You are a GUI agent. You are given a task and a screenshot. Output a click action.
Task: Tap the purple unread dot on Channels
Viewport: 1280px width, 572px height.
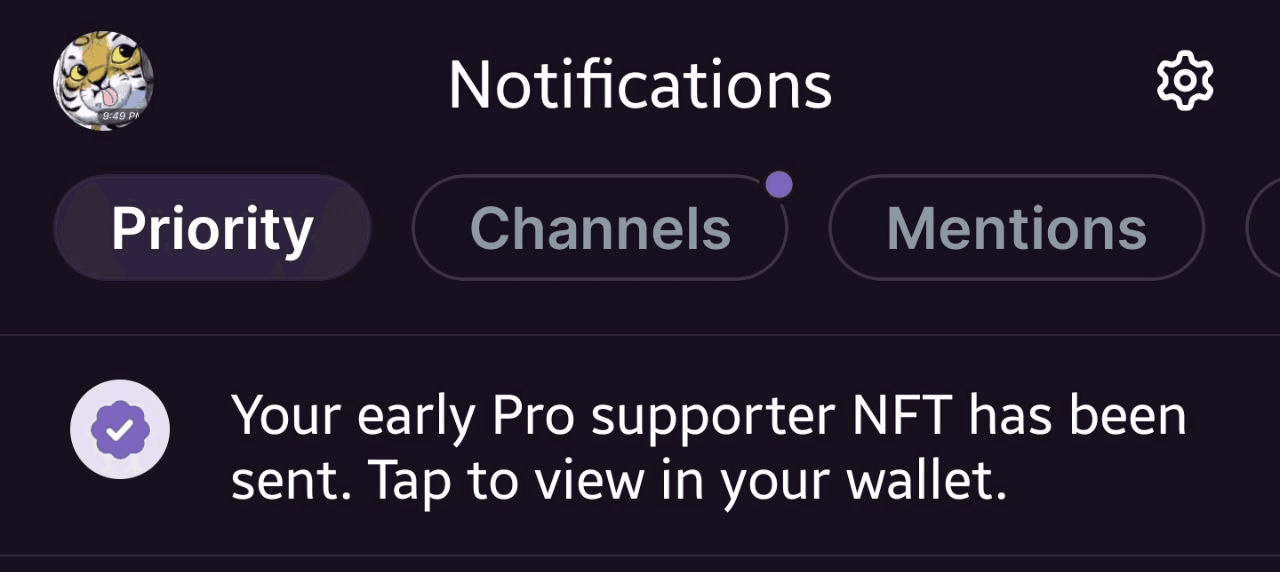[x=779, y=185]
